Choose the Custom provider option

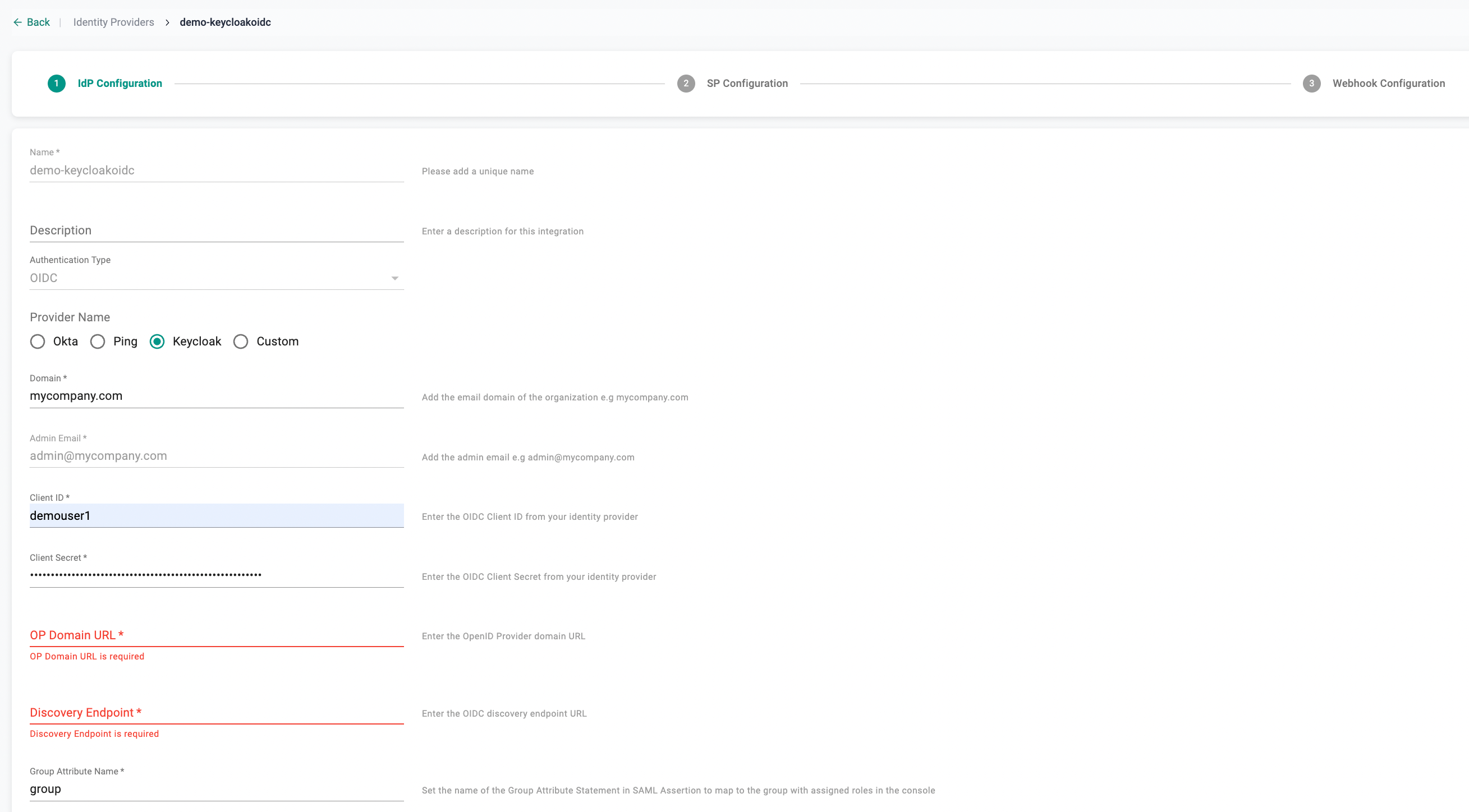pyautogui.click(x=241, y=342)
